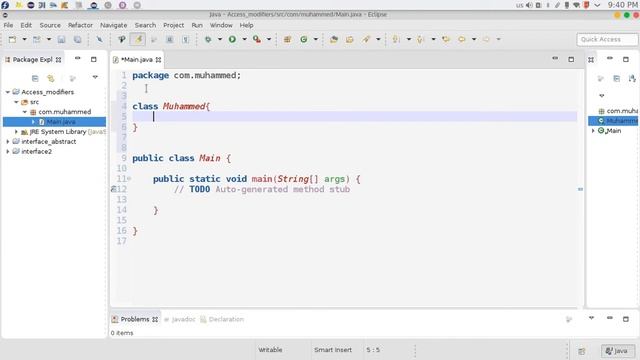Minimize the Package Explorer view
This screenshot has width=640, height=360.
(x=78, y=59)
